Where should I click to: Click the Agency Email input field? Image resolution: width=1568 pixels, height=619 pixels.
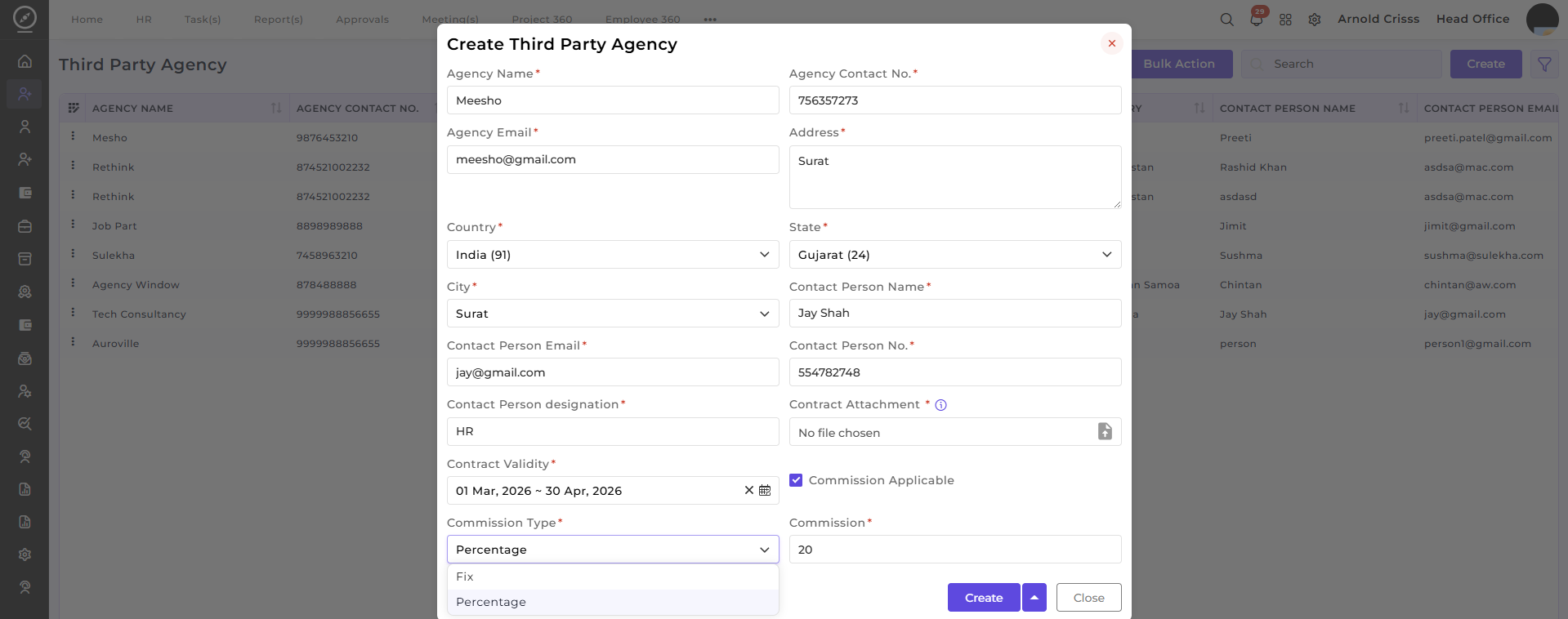pos(613,159)
